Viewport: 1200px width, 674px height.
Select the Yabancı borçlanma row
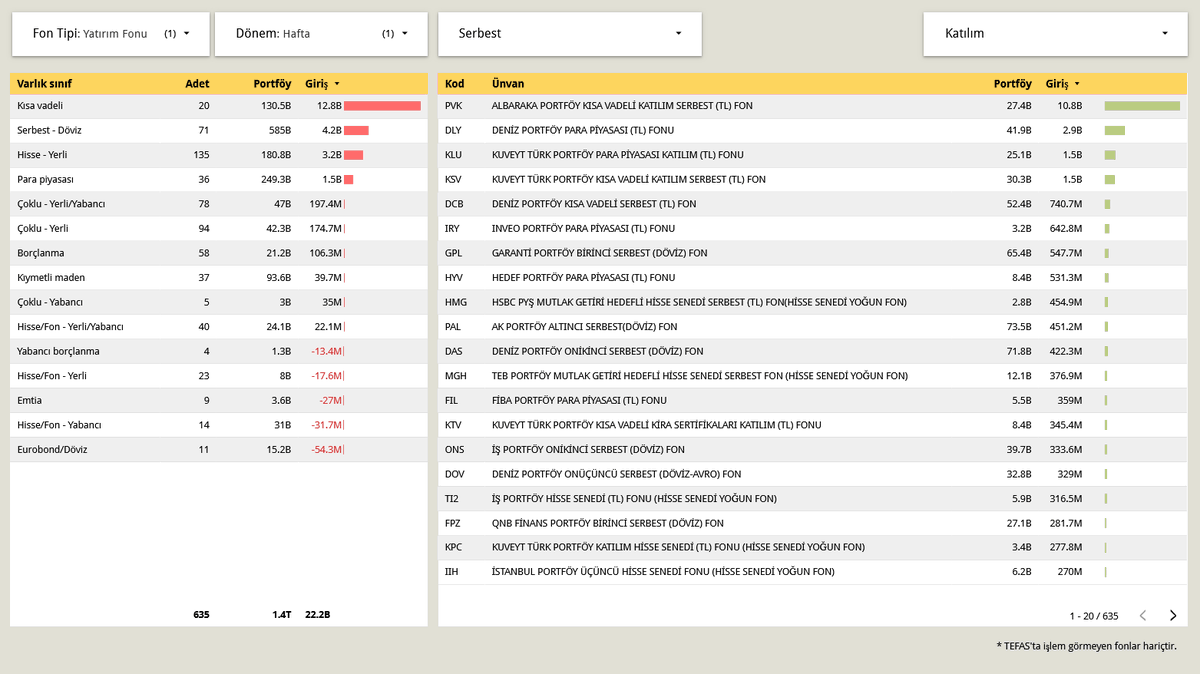(219, 351)
